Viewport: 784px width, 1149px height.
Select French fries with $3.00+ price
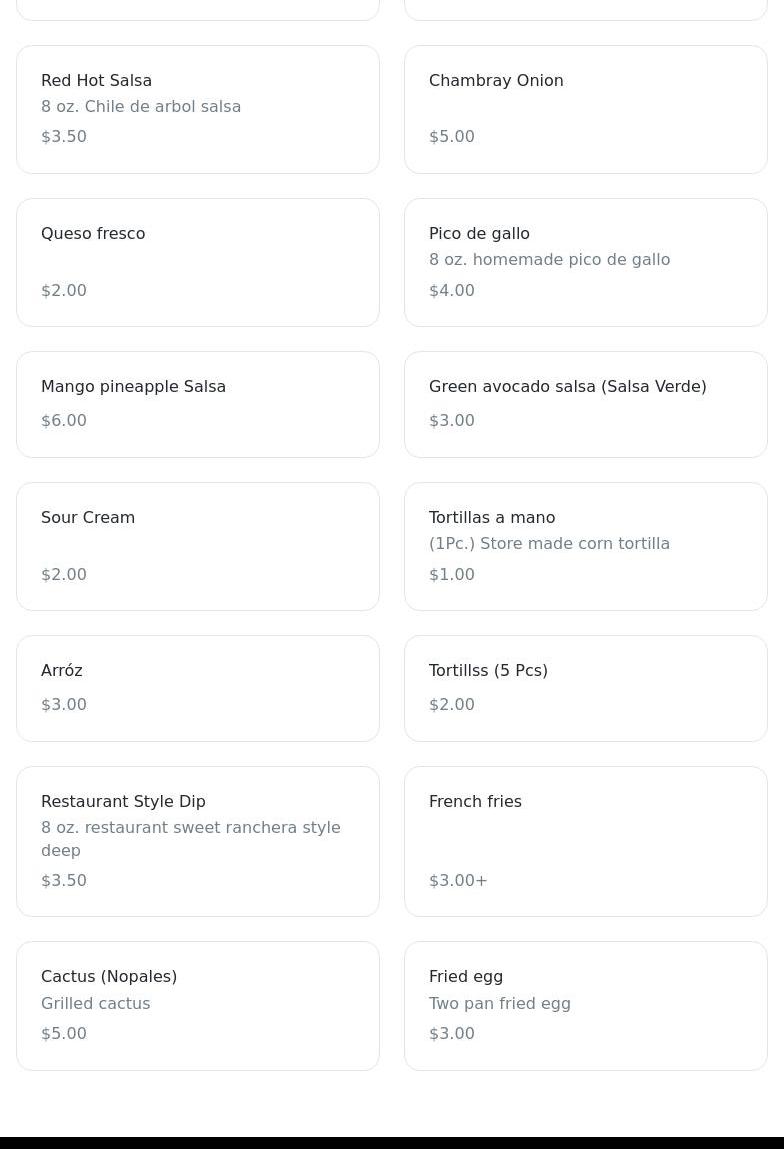pos(585,842)
